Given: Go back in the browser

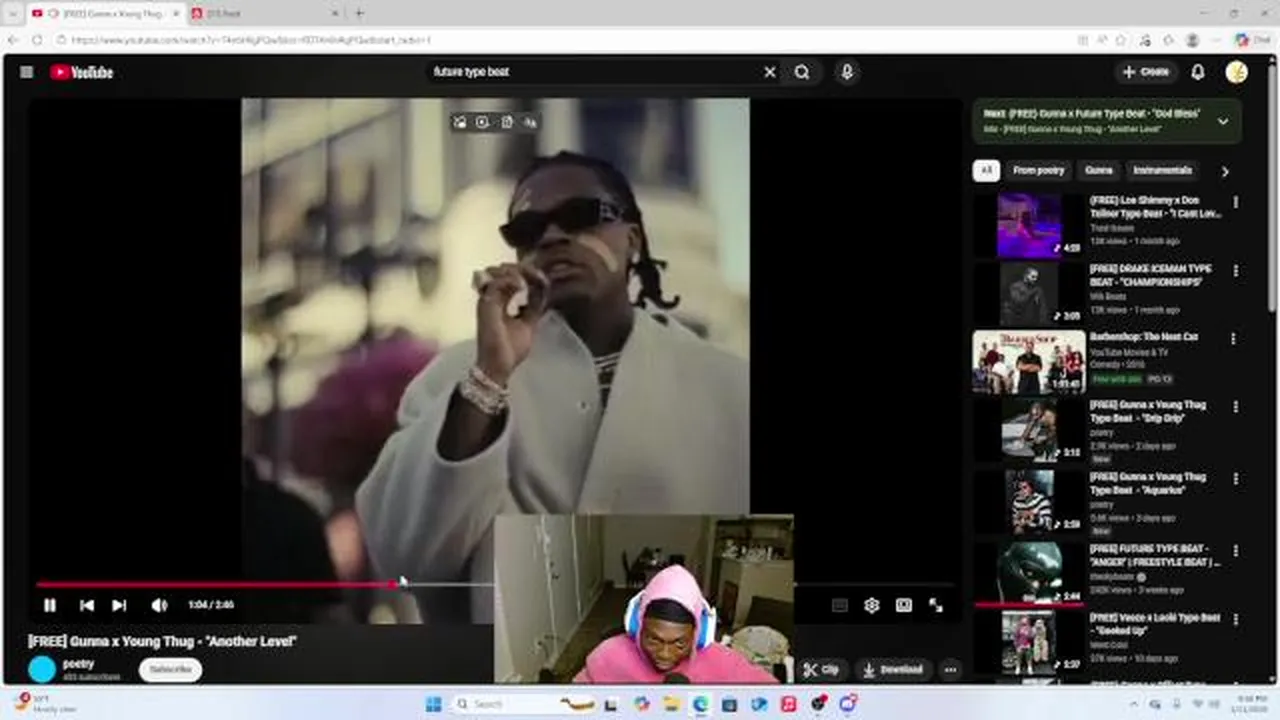Looking at the screenshot, I should coord(13,40).
